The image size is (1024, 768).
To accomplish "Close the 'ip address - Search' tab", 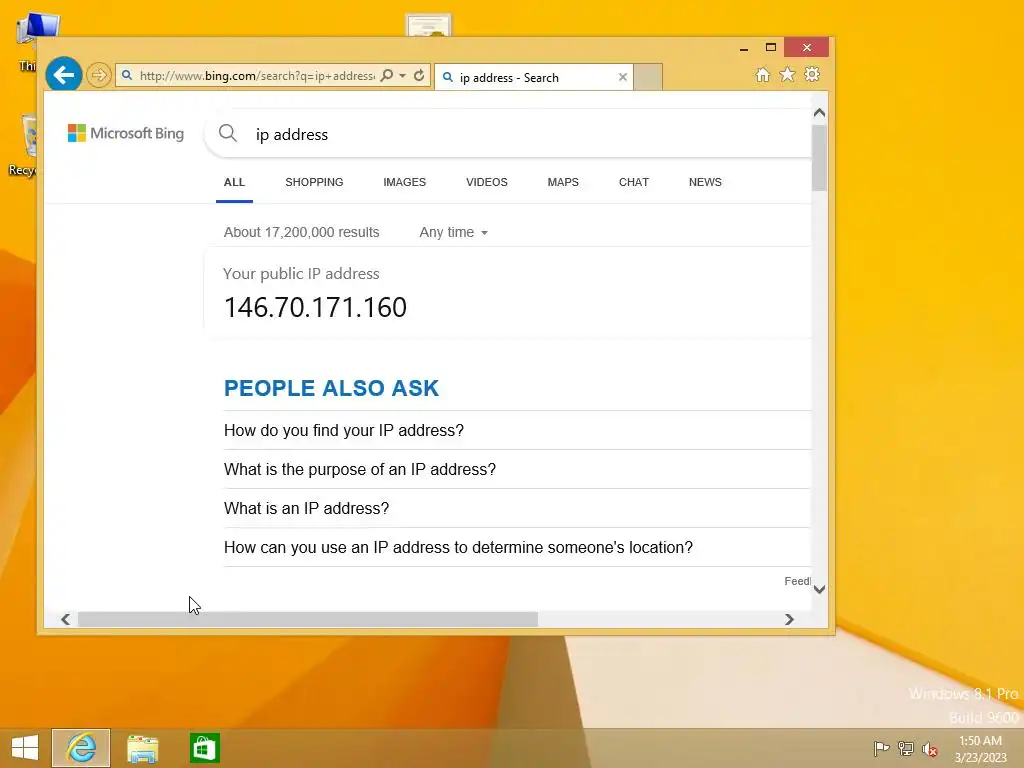I will 622,77.
